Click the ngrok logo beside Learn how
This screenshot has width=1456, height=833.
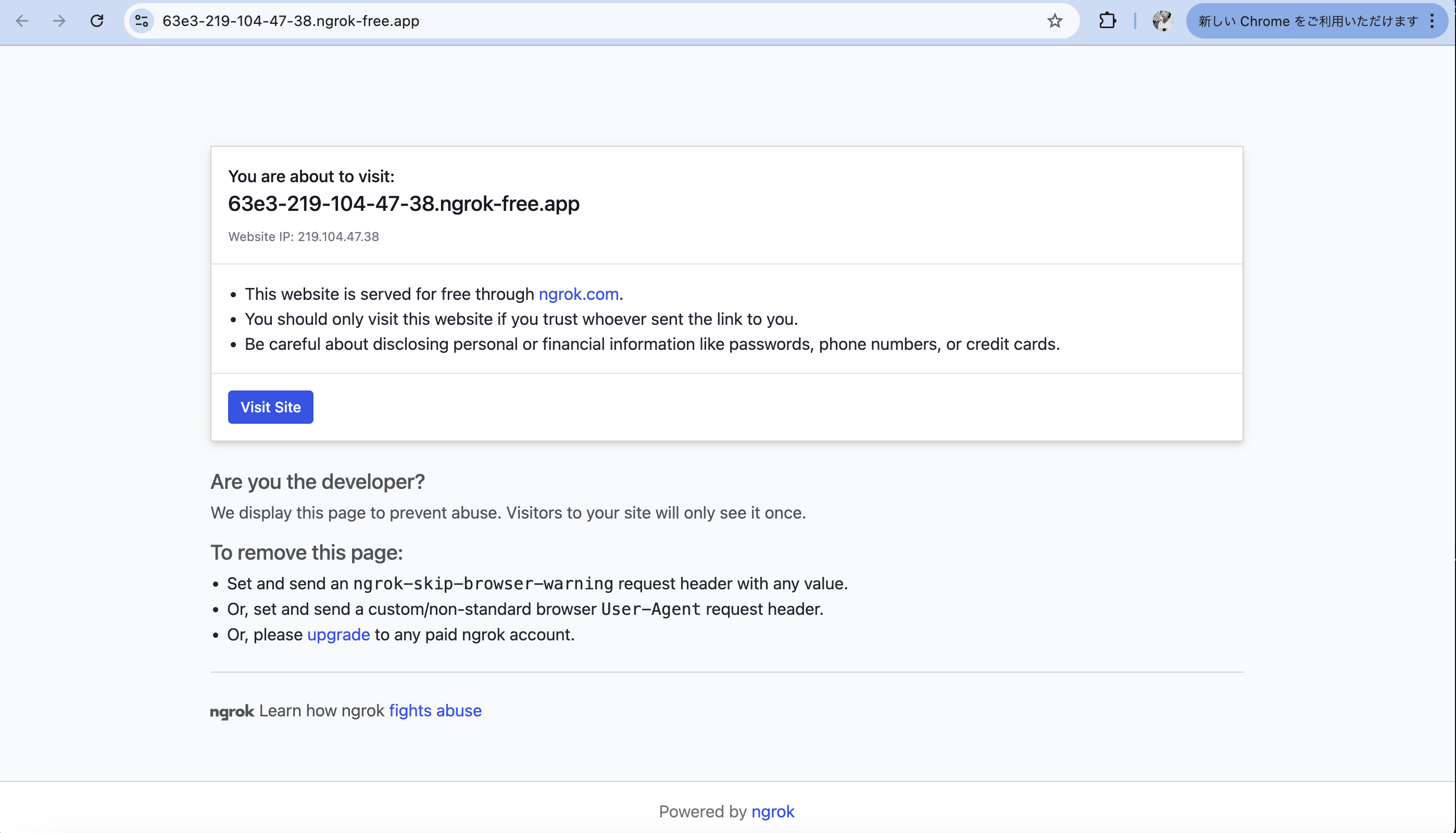(x=232, y=711)
